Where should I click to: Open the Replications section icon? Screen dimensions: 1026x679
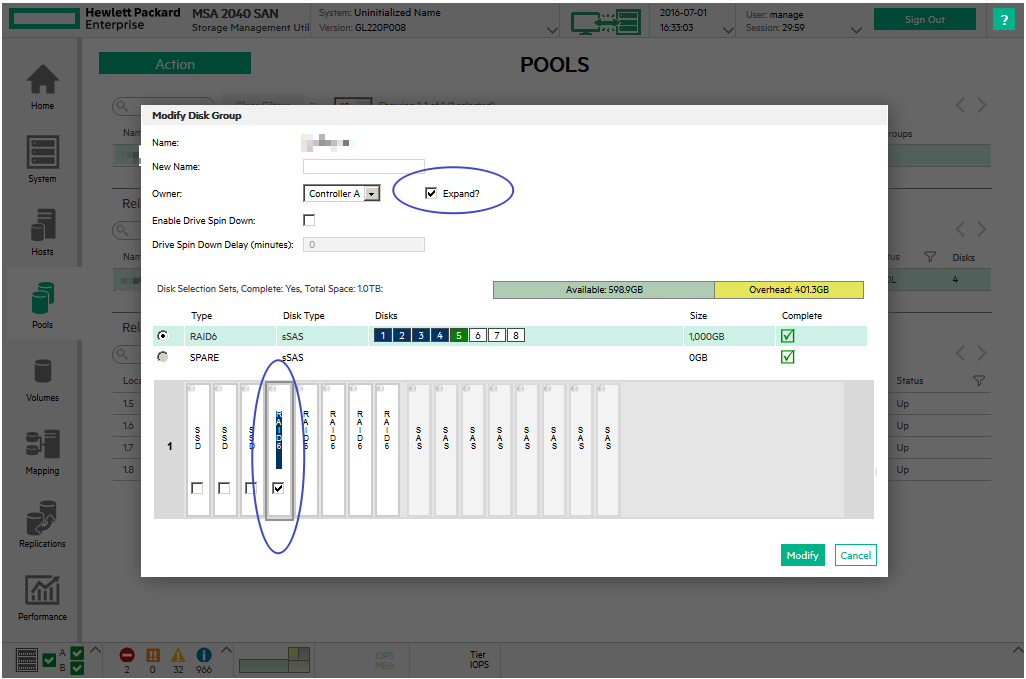click(43, 517)
